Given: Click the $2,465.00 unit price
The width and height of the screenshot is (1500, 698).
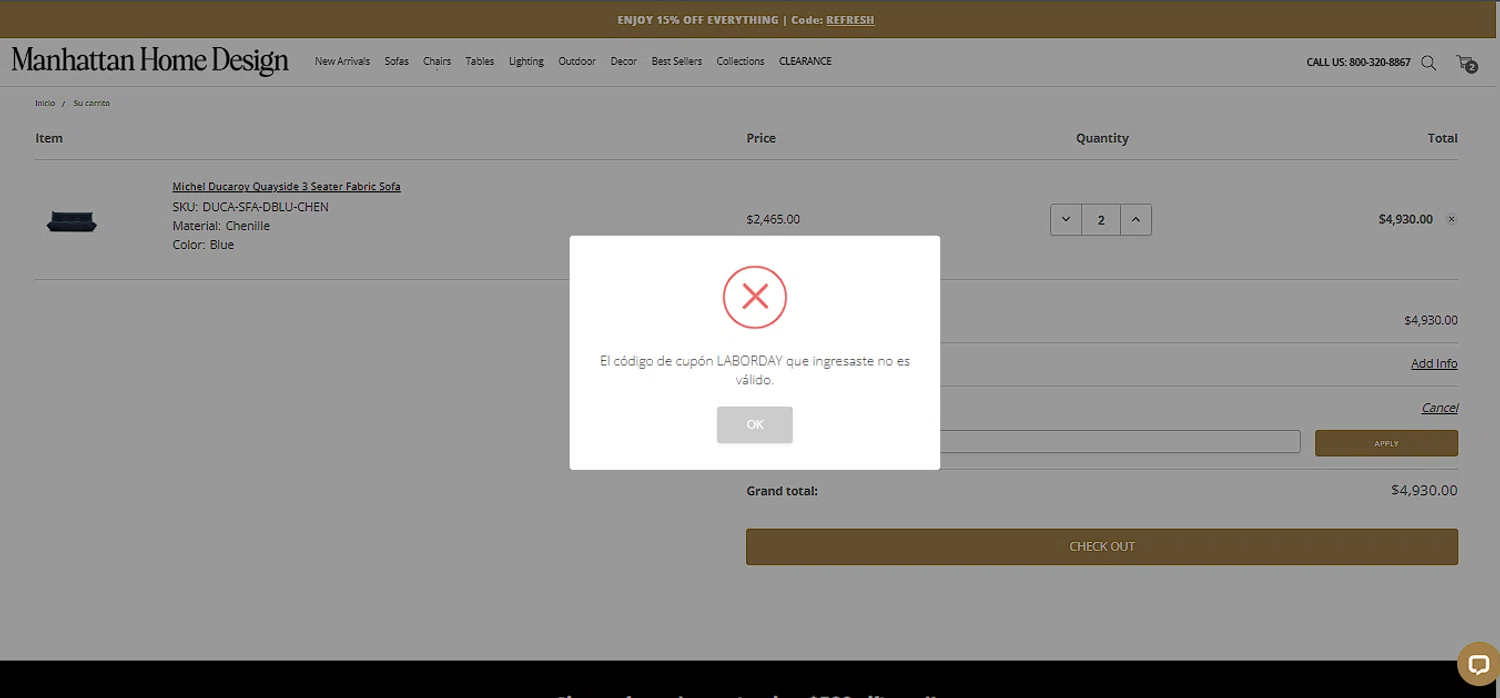Looking at the screenshot, I should point(773,219).
